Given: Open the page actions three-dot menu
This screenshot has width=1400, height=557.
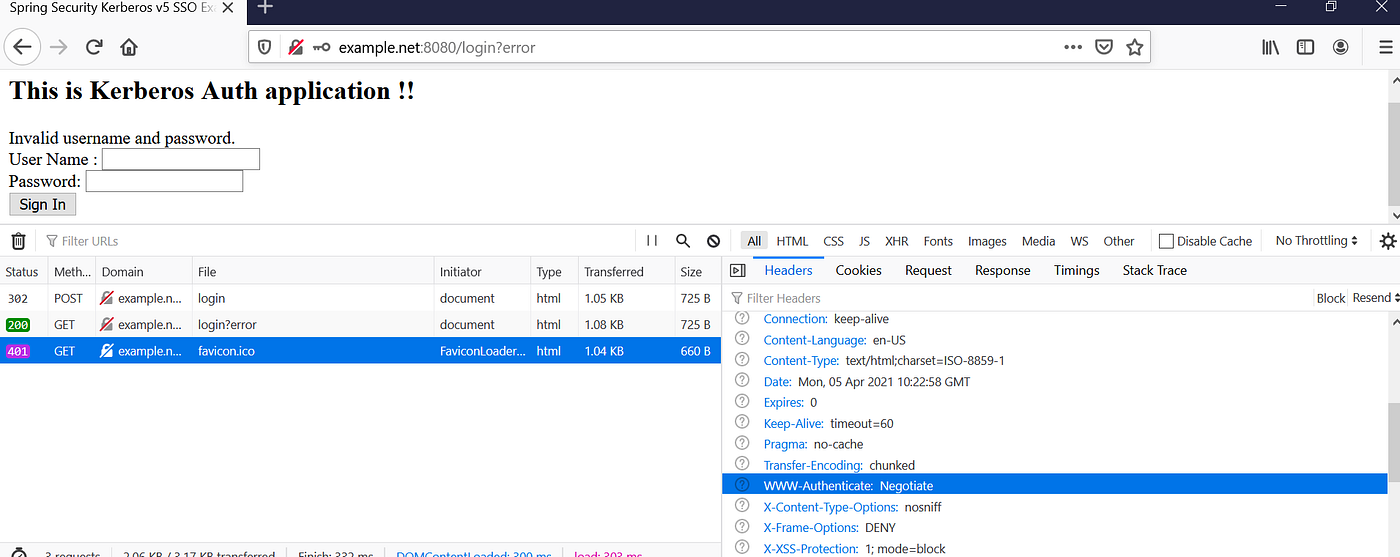Looking at the screenshot, I should (x=1073, y=47).
